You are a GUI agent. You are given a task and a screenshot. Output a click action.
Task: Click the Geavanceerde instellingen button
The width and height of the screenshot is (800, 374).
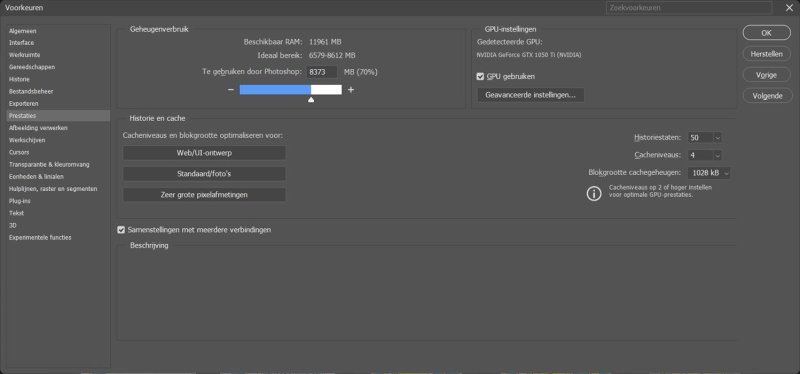click(531, 95)
